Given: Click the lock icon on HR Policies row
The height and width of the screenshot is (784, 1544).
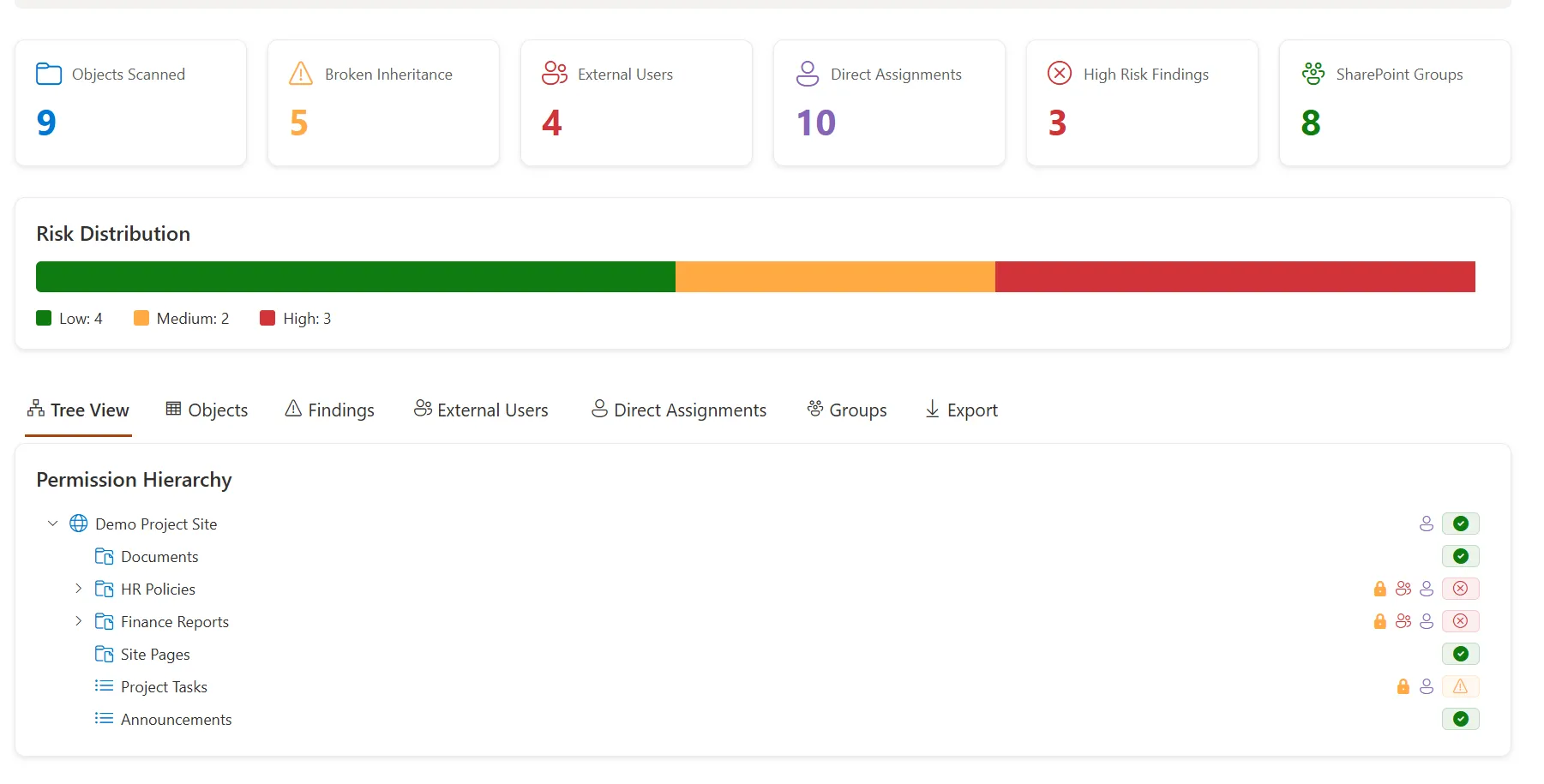Looking at the screenshot, I should coord(1379,589).
